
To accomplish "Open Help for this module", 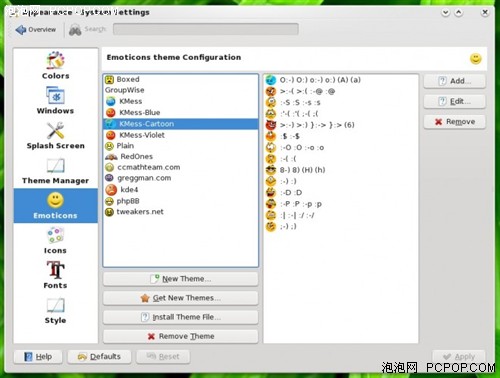I will (38, 357).
